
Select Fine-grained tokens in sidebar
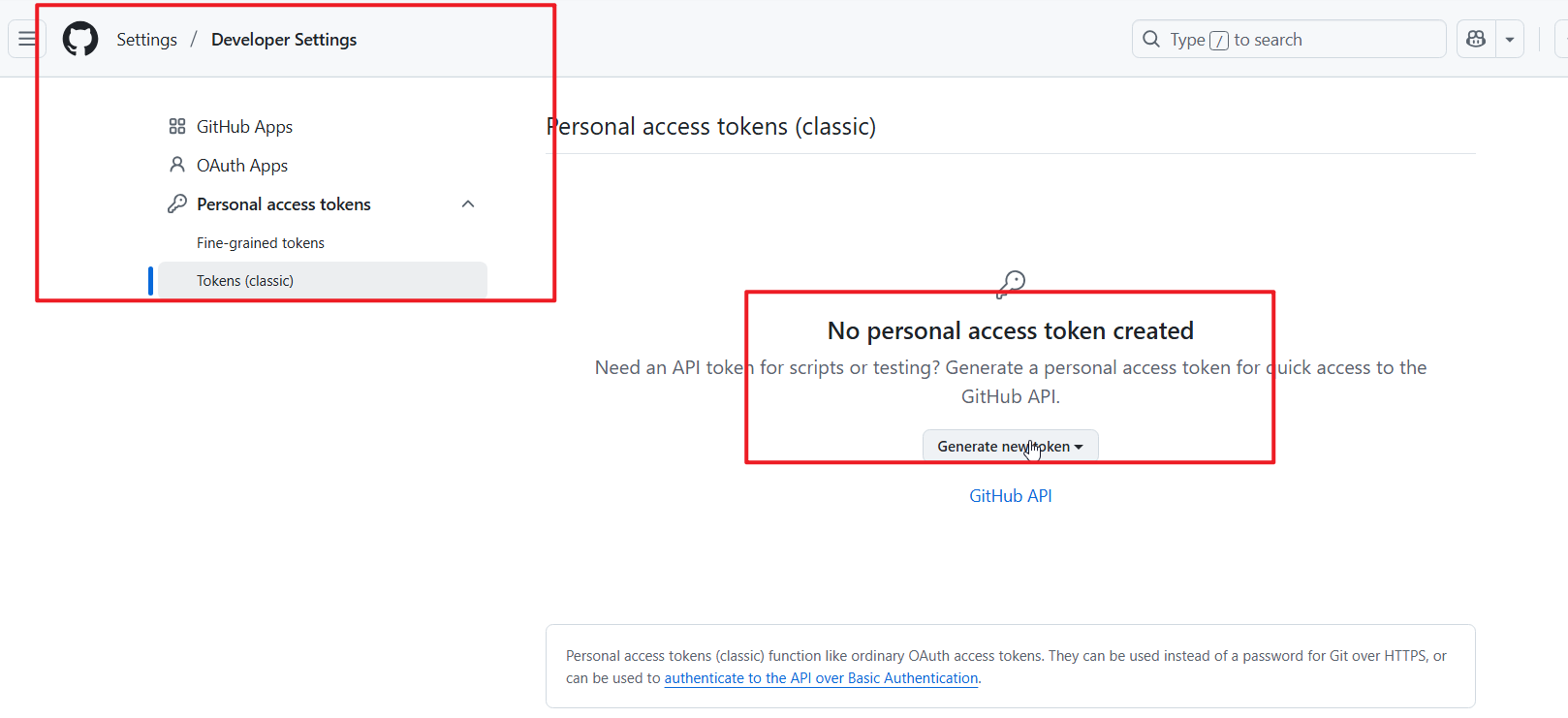click(x=261, y=243)
